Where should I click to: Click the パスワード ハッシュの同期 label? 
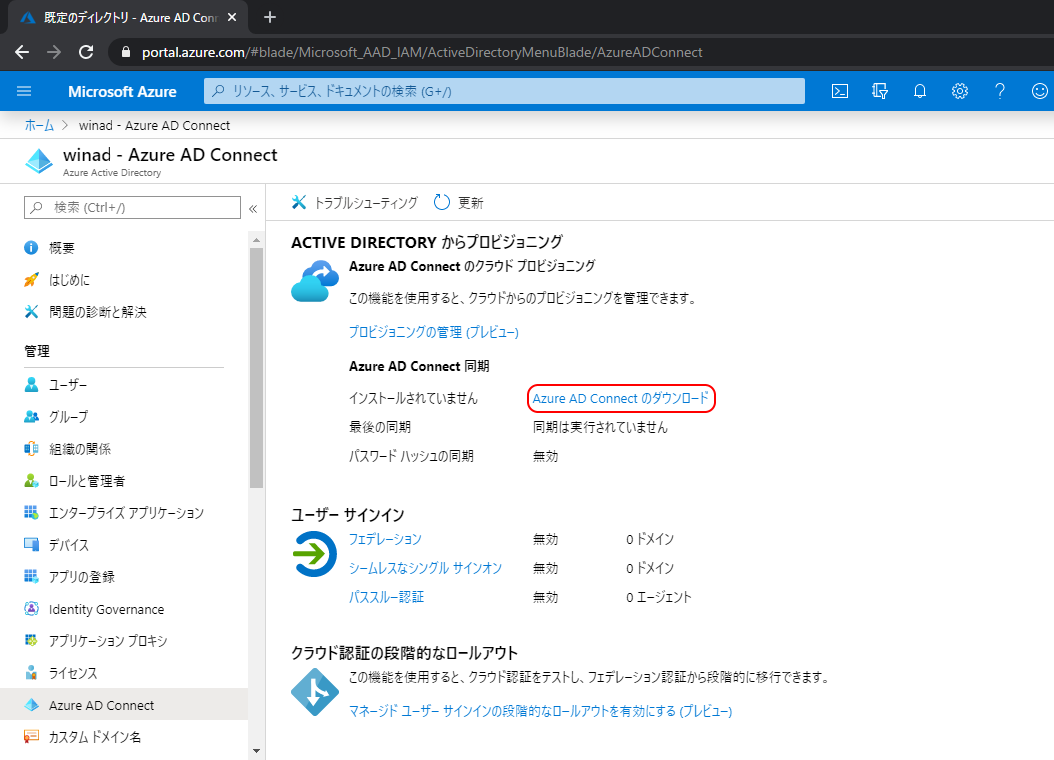coord(411,456)
